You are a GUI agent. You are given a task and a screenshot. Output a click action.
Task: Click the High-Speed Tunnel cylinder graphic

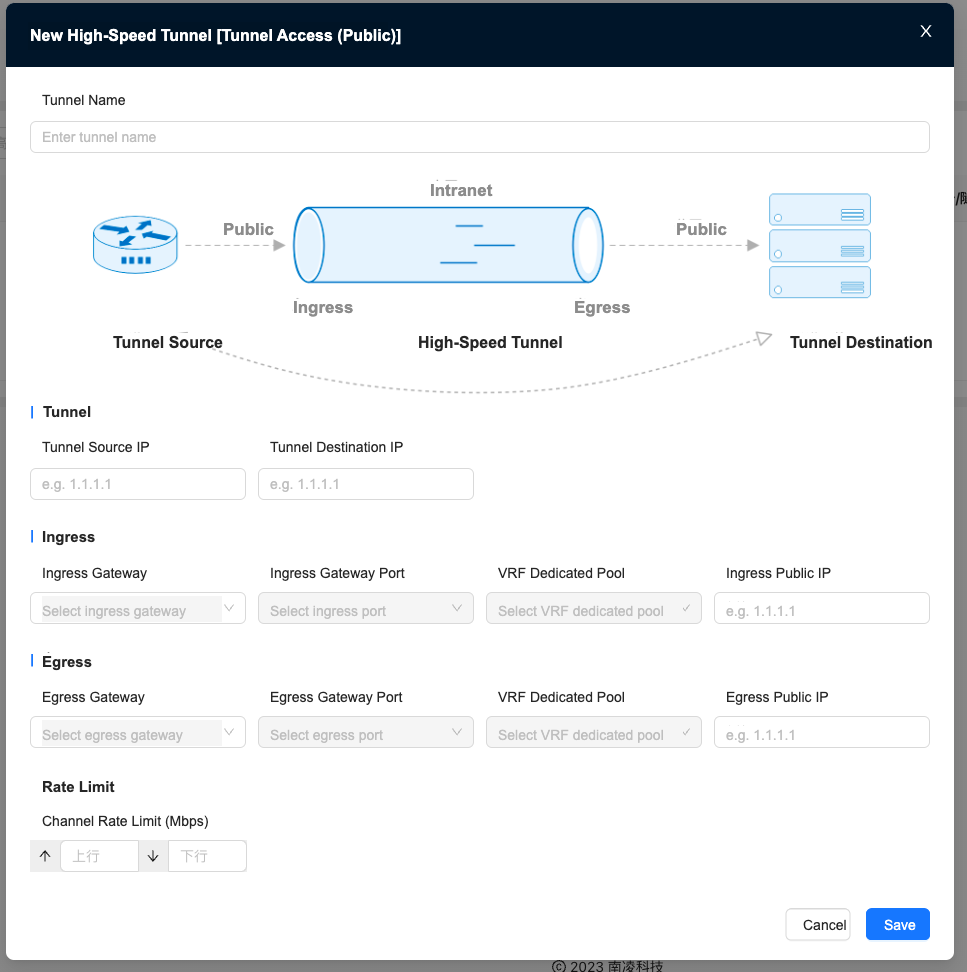(x=448, y=245)
